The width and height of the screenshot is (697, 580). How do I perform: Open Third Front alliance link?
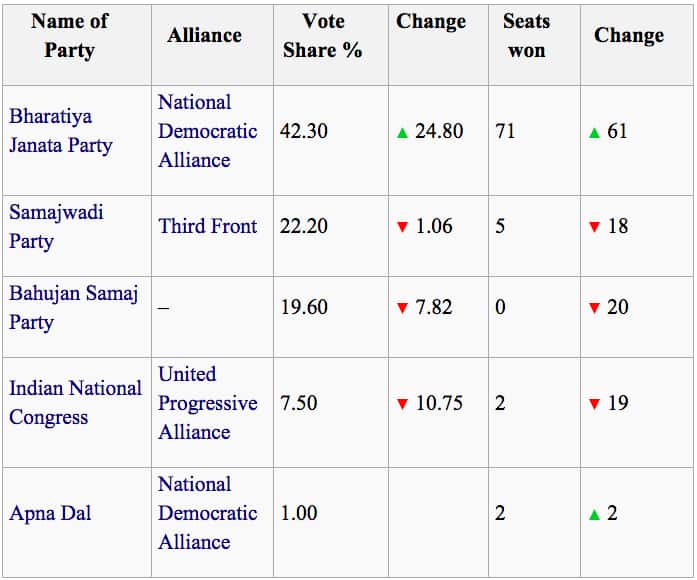[207, 226]
